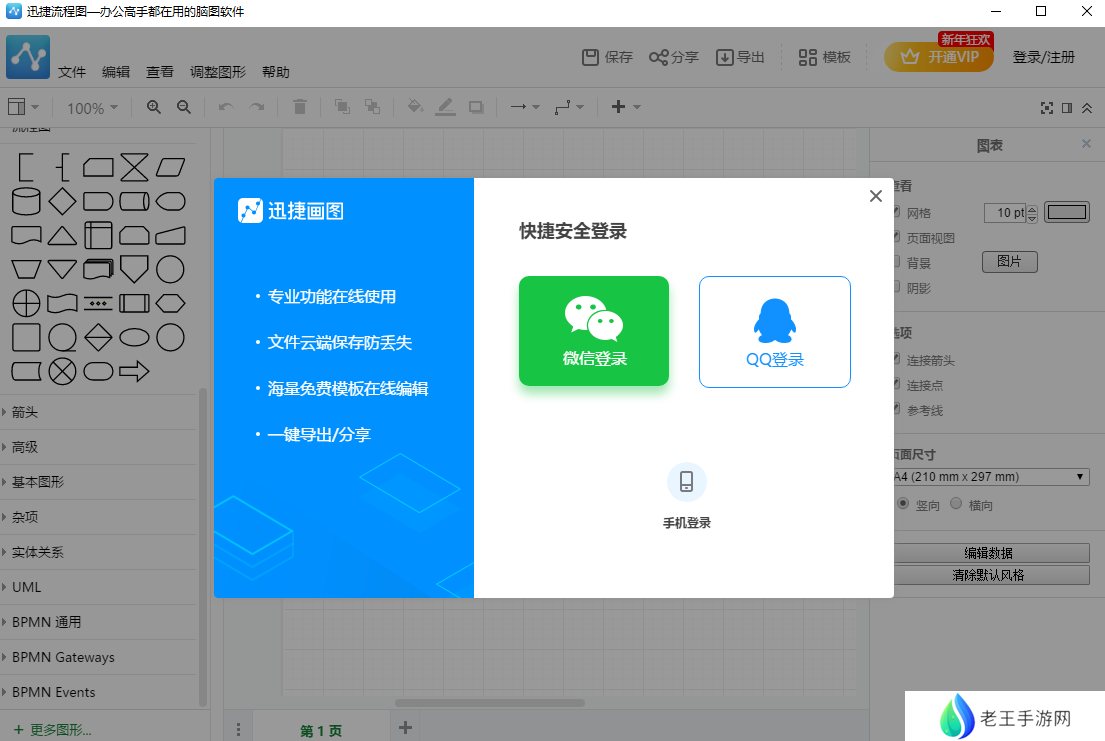Close the login dialog
The width and height of the screenshot is (1105, 741).
875,196
